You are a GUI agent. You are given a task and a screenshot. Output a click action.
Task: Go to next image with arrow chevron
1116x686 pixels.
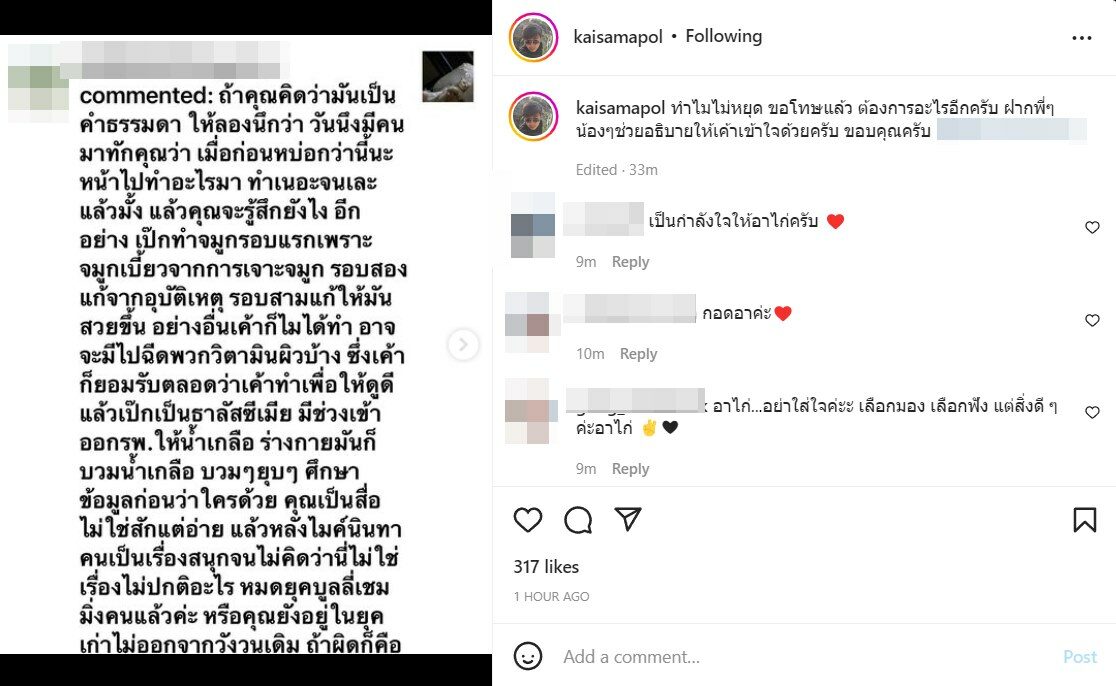coord(463,344)
